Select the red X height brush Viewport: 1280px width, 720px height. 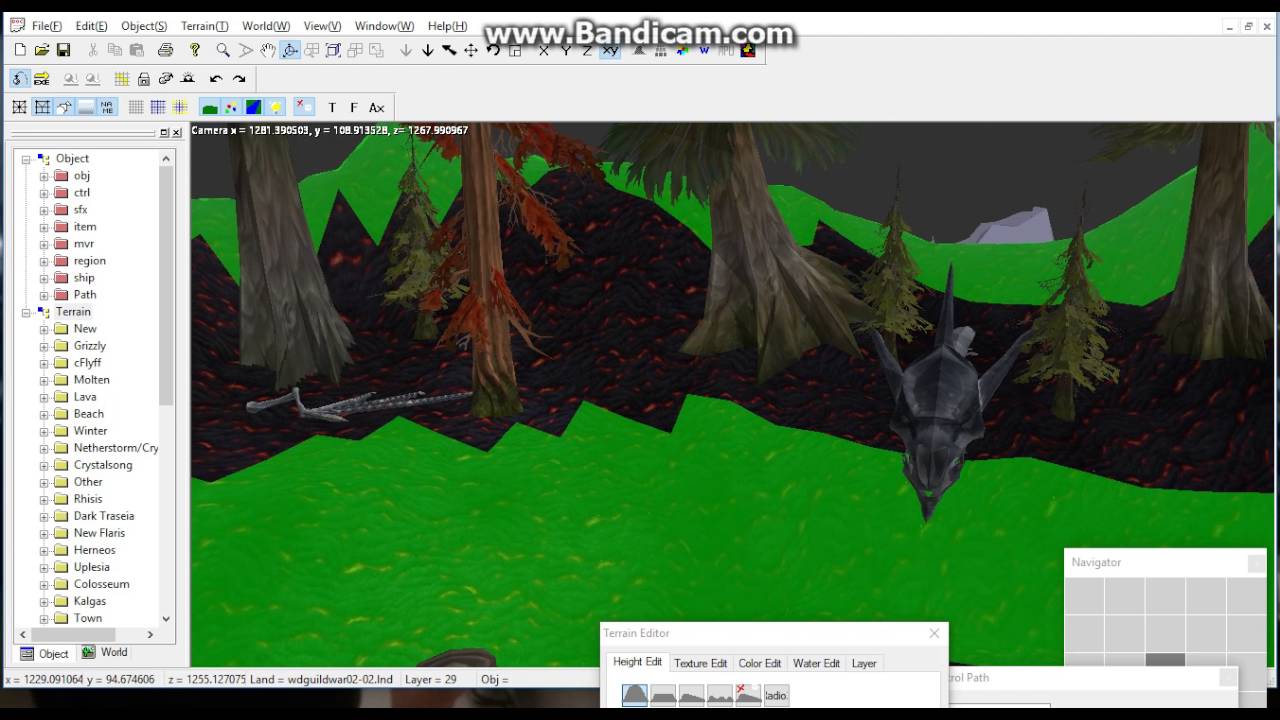tap(748, 695)
